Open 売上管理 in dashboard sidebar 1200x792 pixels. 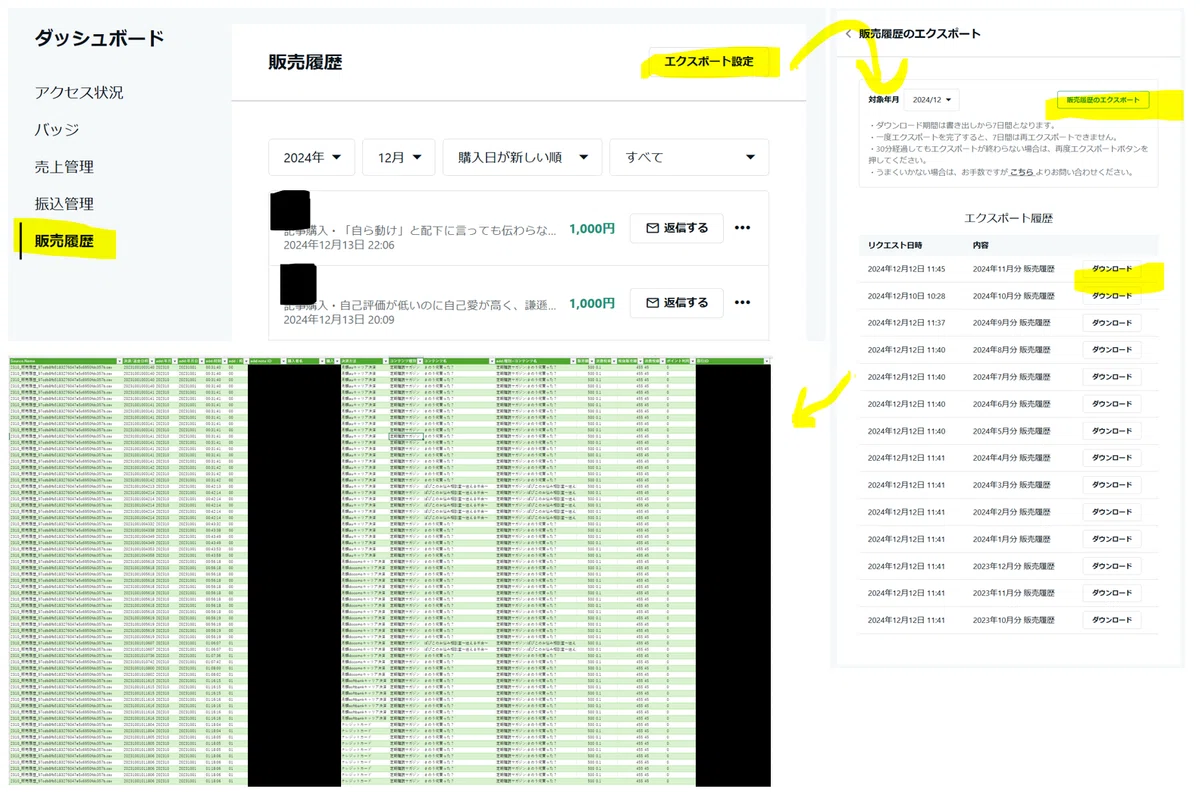coord(64,166)
